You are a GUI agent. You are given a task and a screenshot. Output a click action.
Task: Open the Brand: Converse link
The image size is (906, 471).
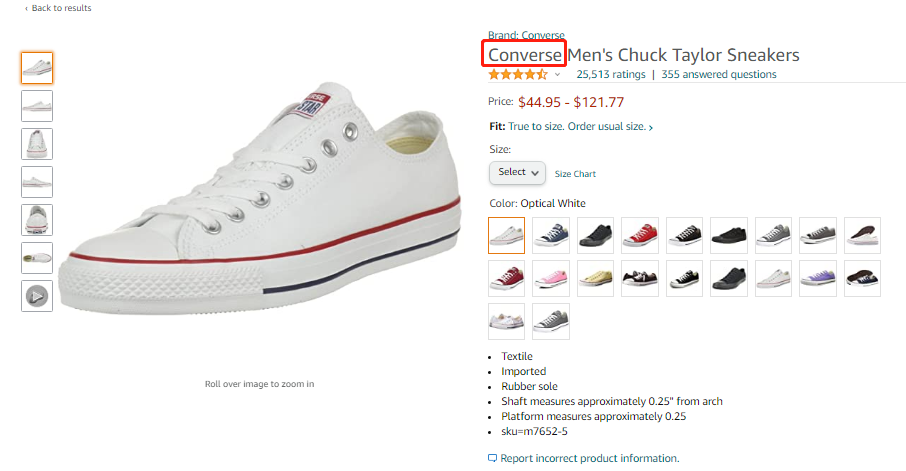click(526, 35)
